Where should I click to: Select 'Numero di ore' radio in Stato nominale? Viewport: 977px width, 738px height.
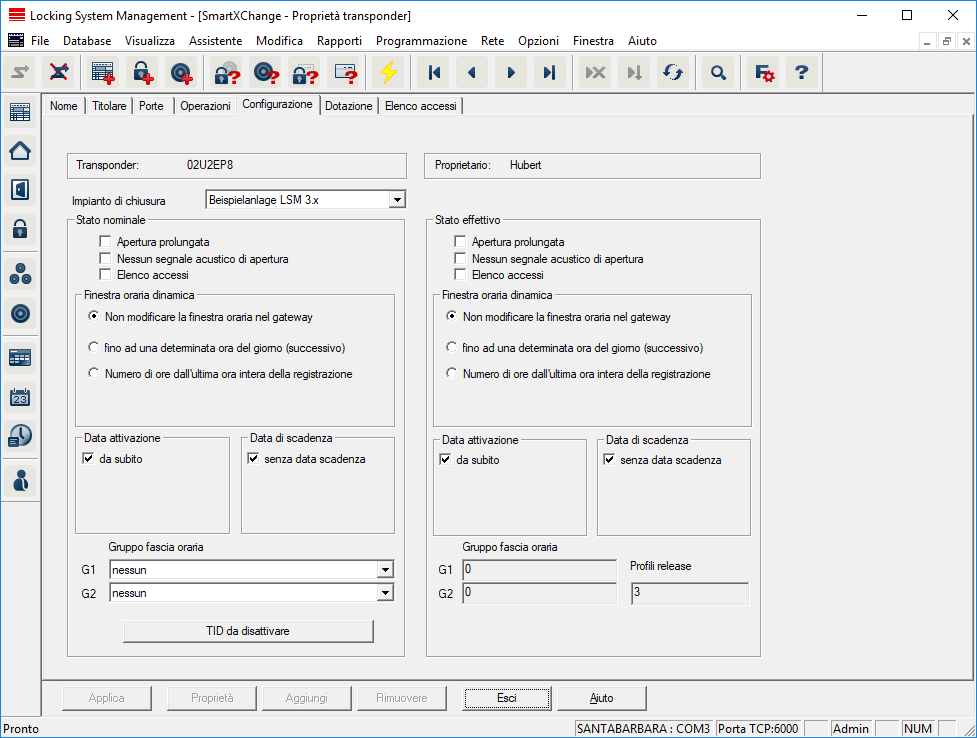coord(93,374)
